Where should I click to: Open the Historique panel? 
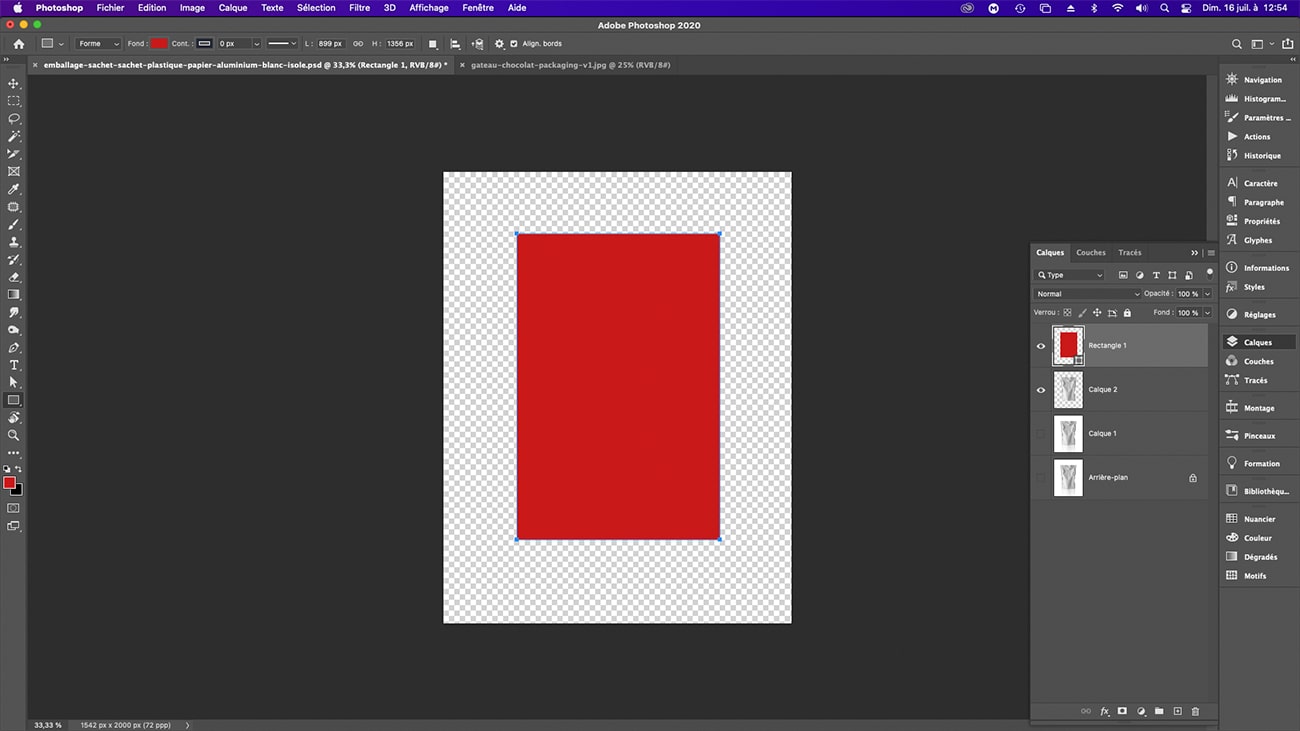[x=1261, y=156]
